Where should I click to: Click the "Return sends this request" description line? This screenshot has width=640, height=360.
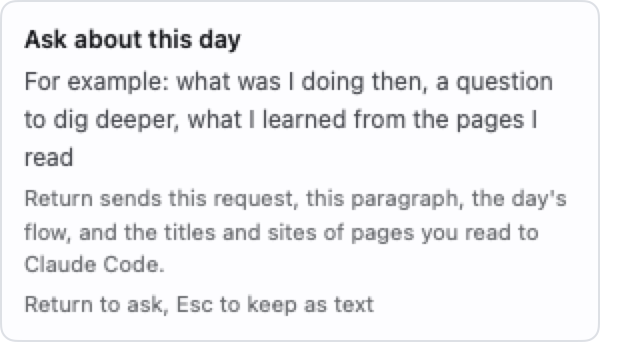[x=296, y=199]
